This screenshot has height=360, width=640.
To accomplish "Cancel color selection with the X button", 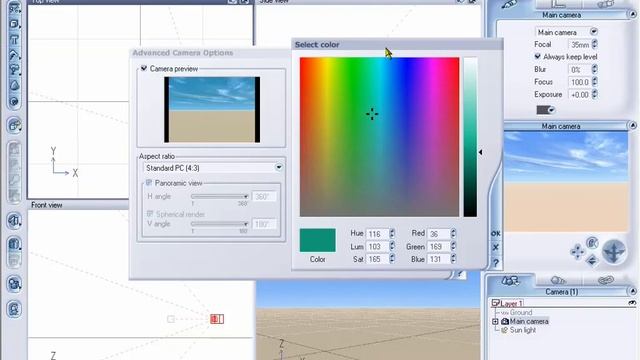I will (496, 247).
